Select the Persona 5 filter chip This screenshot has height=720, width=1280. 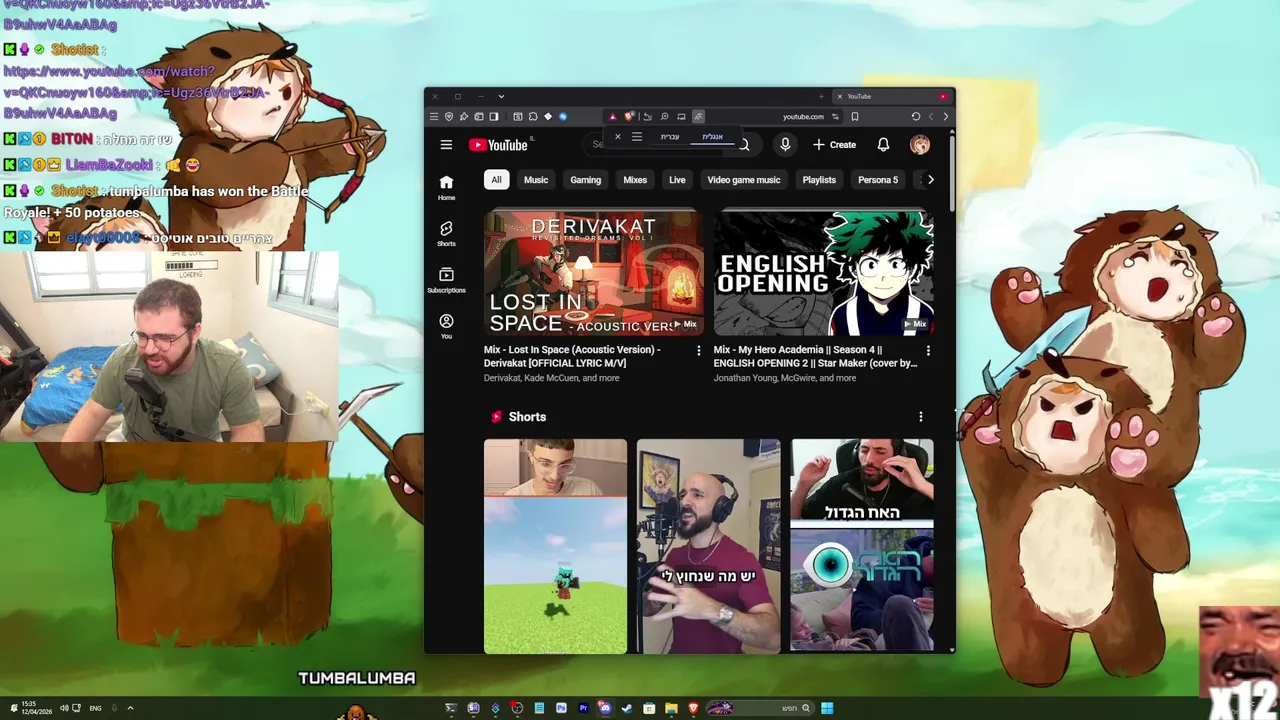pyautogui.click(x=878, y=180)
